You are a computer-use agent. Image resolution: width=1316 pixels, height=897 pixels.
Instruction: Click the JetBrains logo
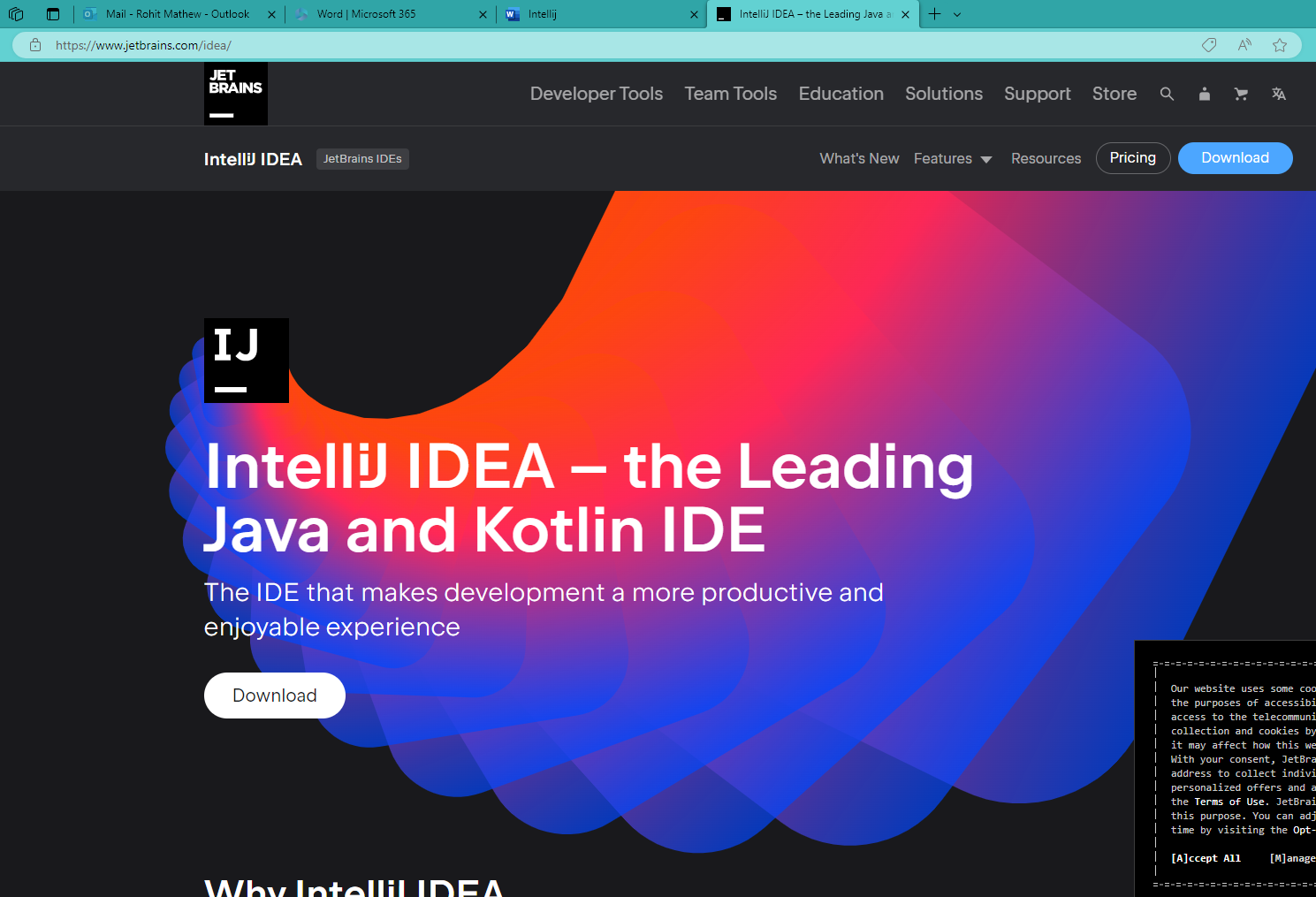coord(235,93)
